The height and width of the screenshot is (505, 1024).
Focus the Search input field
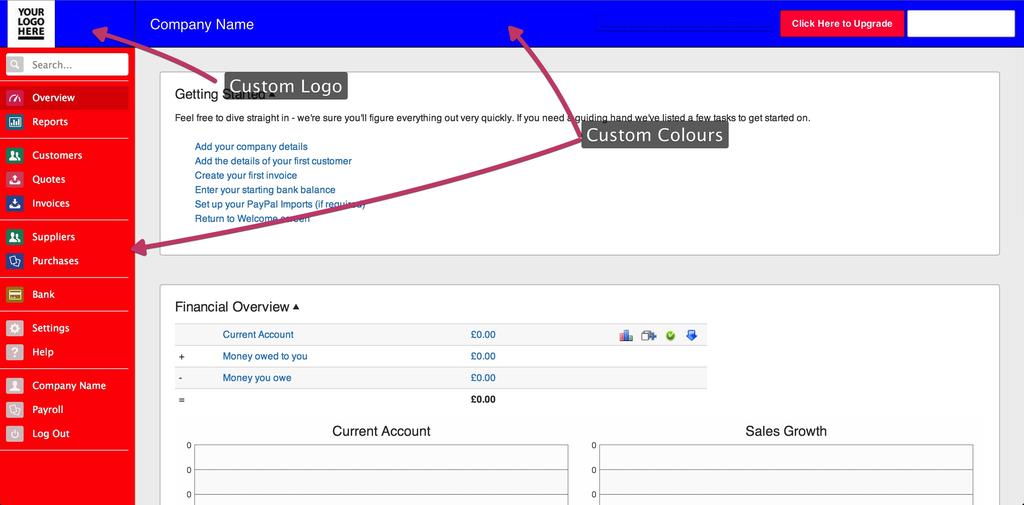point(76,65)
